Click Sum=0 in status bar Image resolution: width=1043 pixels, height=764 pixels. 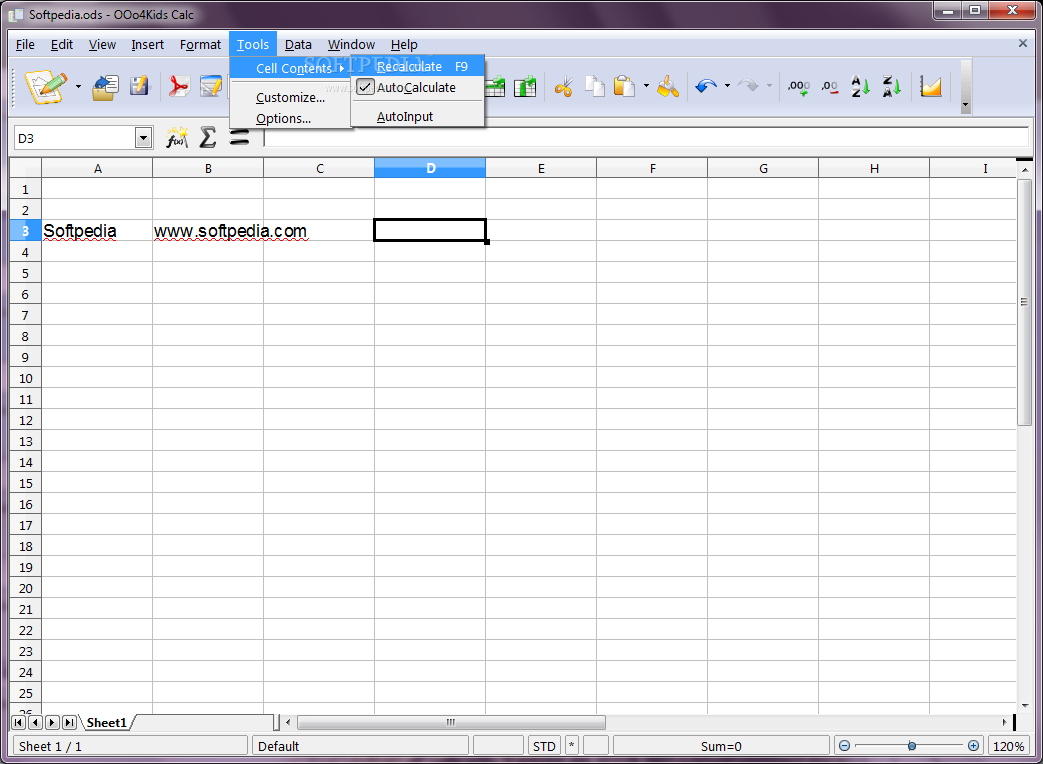[721, 746]
